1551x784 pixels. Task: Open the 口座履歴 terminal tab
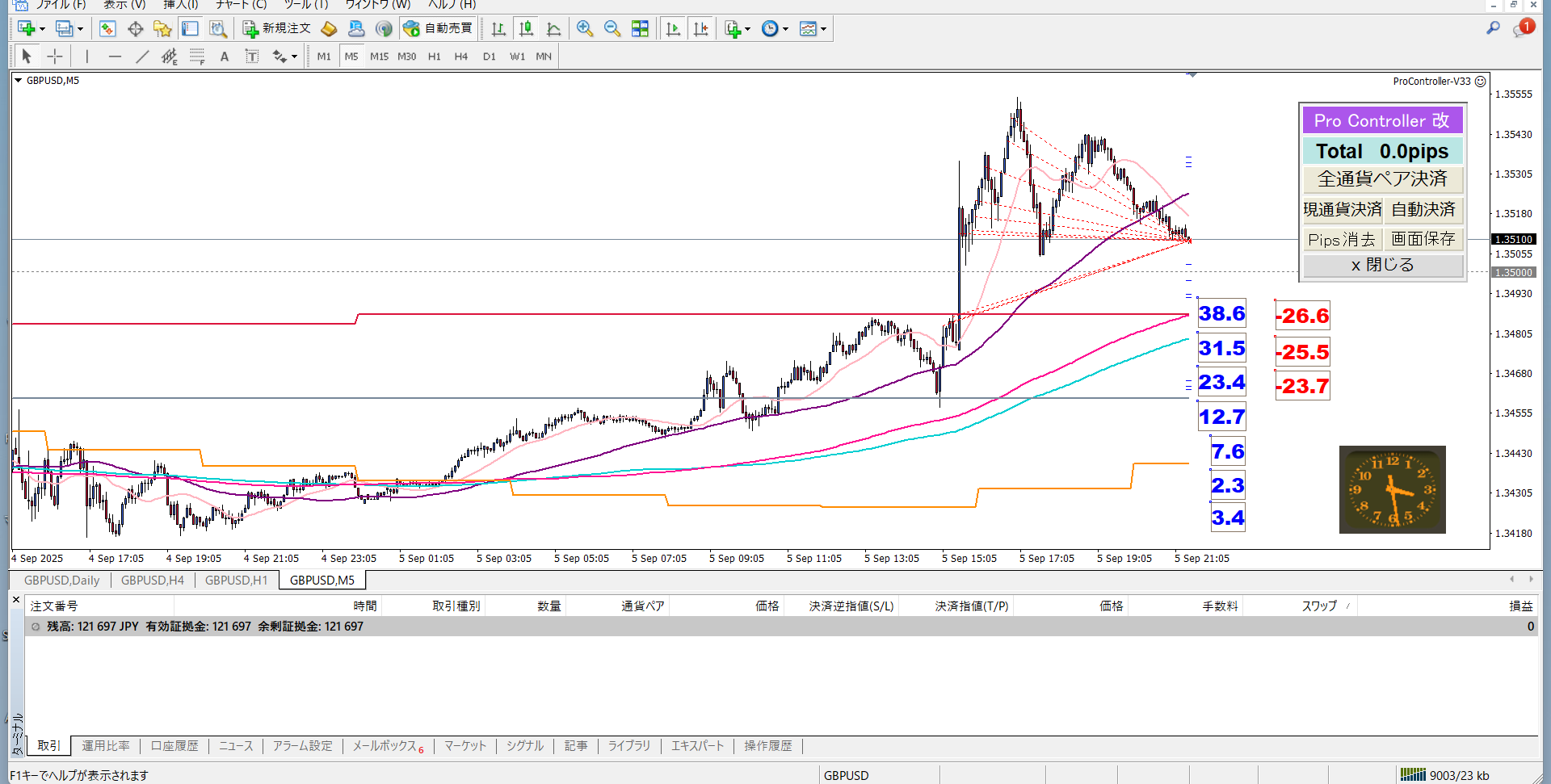point(174,746)
